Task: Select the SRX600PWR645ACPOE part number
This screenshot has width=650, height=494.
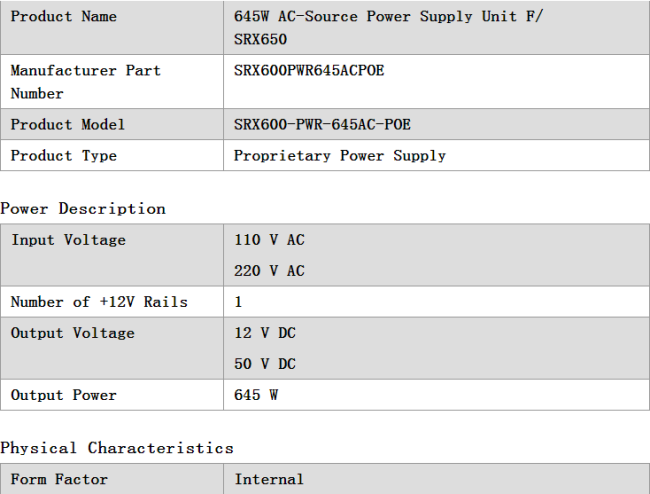Action: pos(309,70)
